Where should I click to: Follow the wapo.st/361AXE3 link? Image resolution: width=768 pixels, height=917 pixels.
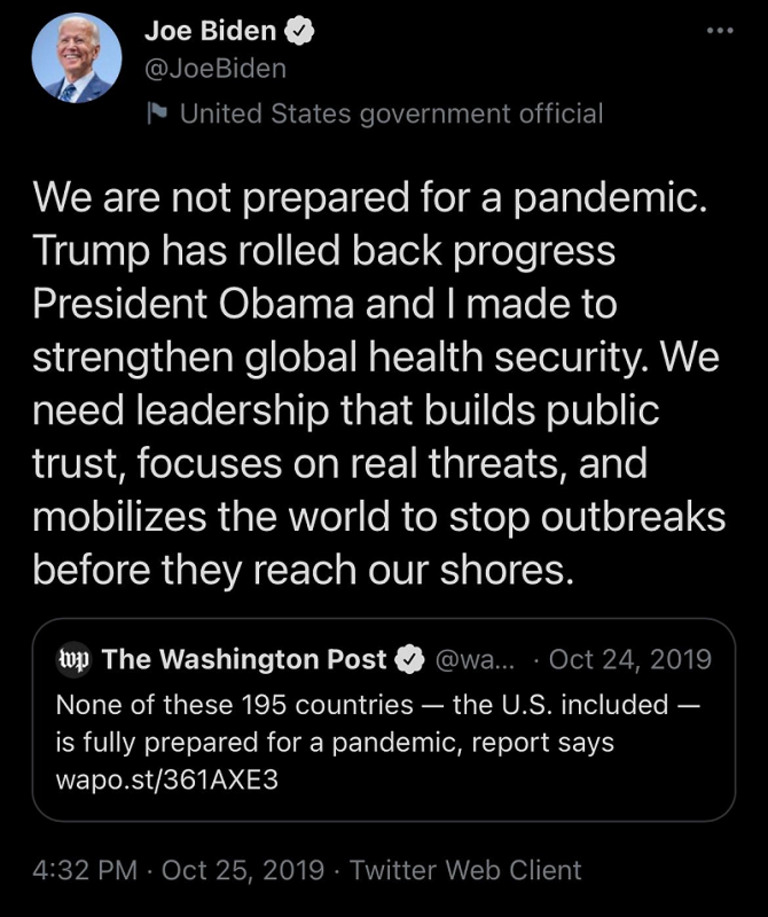[x=167, y=780]
